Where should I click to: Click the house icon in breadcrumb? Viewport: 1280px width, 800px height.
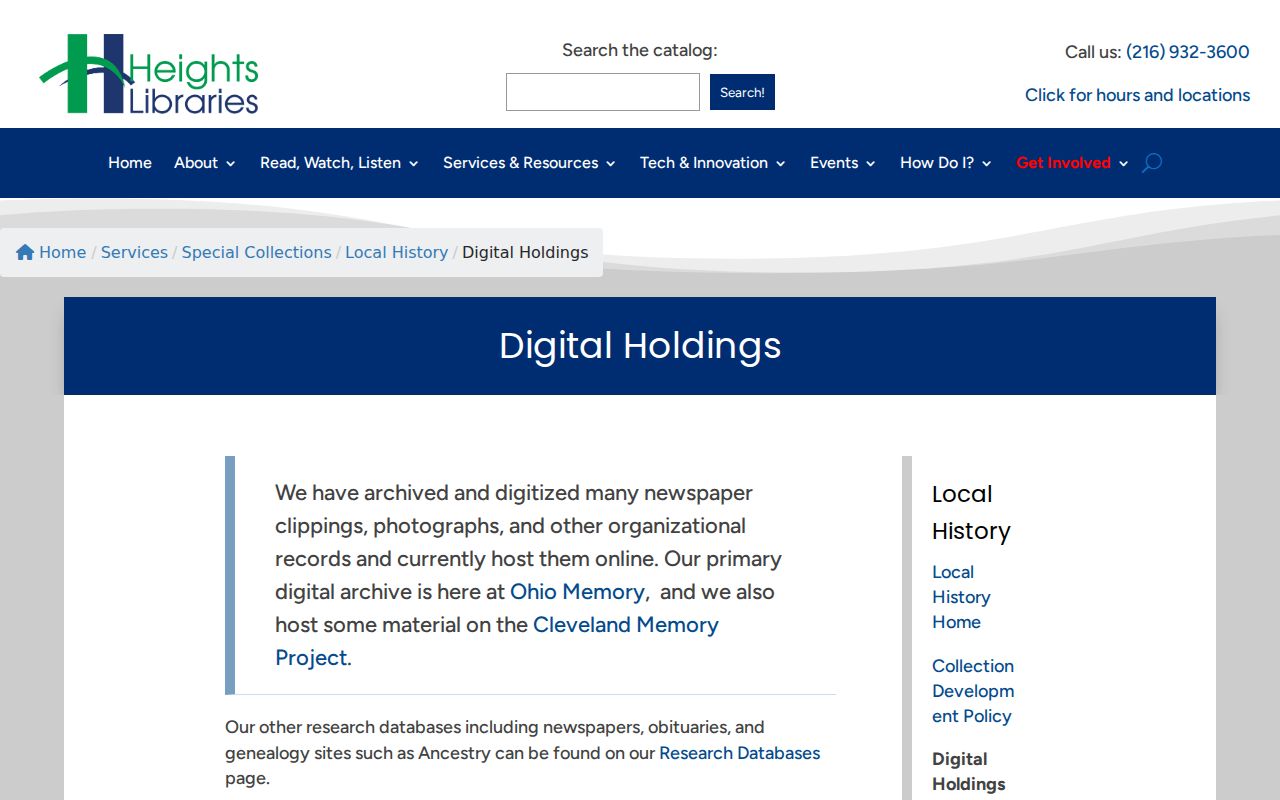pos(25,252)
